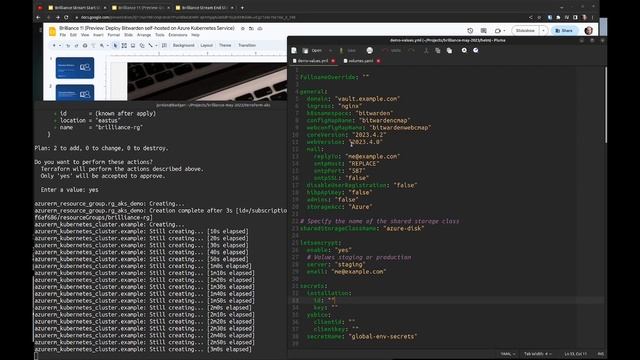
Task: Click the new slide plus icon in Slides toolbar
Action: tap(54, 45)
